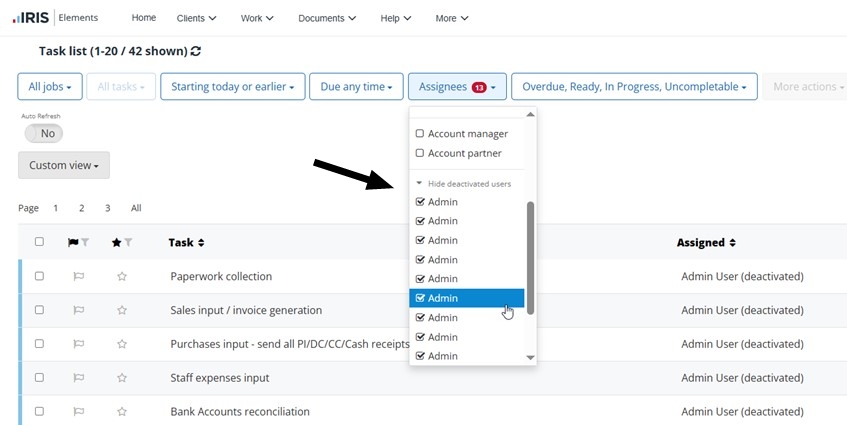This screenshot has width=847, height=425.
Task: Select the Paperwork collection row checkbox
Action: pyautogui.click(x=39, y=277)
